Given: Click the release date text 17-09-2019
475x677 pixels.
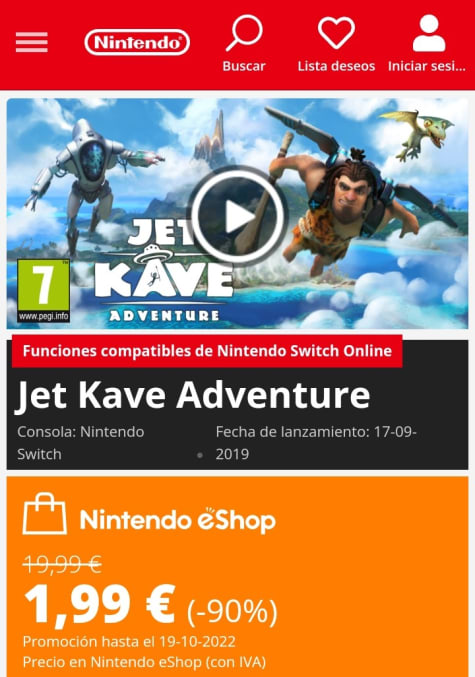Looking at the screenshot, I should pyautogui.click(x=316, y=443).
